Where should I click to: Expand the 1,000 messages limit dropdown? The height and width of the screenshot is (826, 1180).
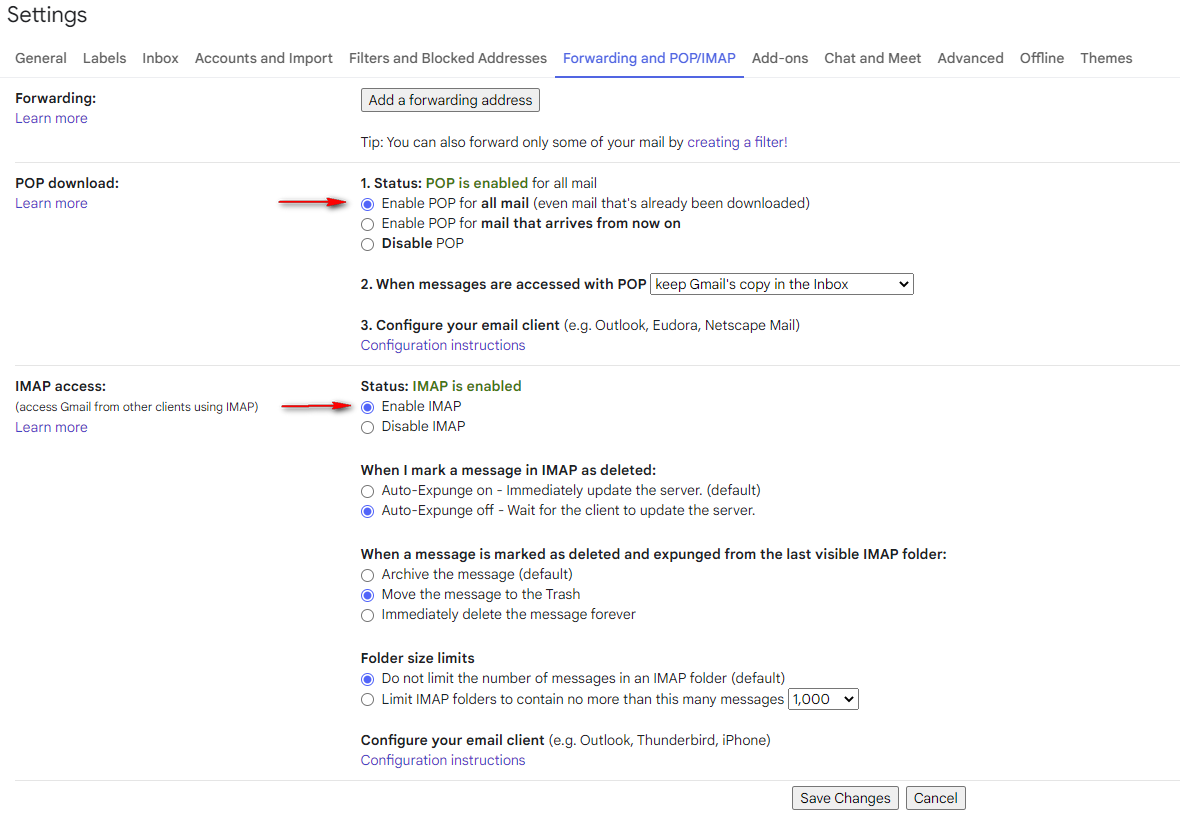[823, 700]
